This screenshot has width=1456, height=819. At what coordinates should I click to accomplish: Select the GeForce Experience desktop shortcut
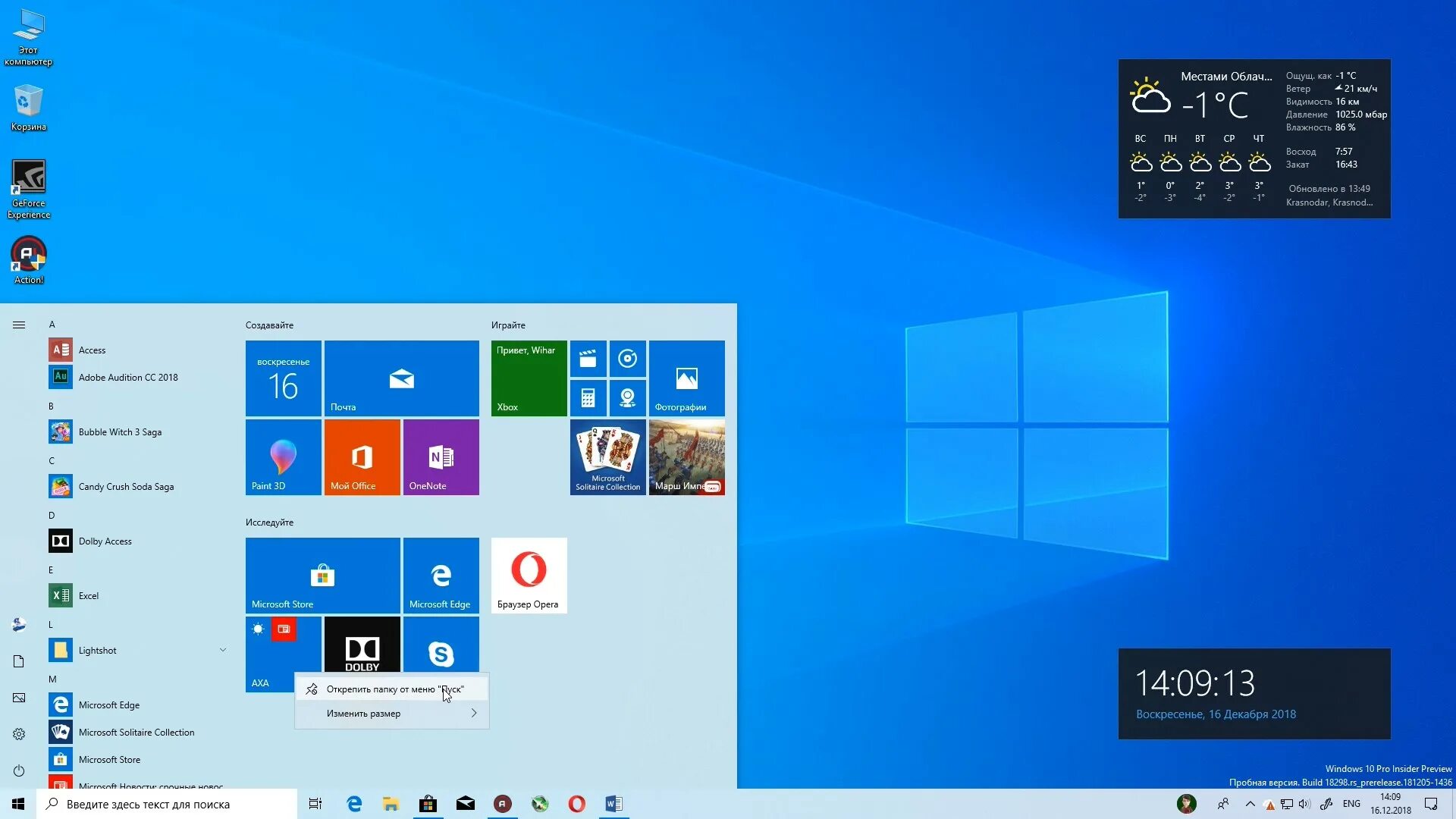(x=29, y=190)
